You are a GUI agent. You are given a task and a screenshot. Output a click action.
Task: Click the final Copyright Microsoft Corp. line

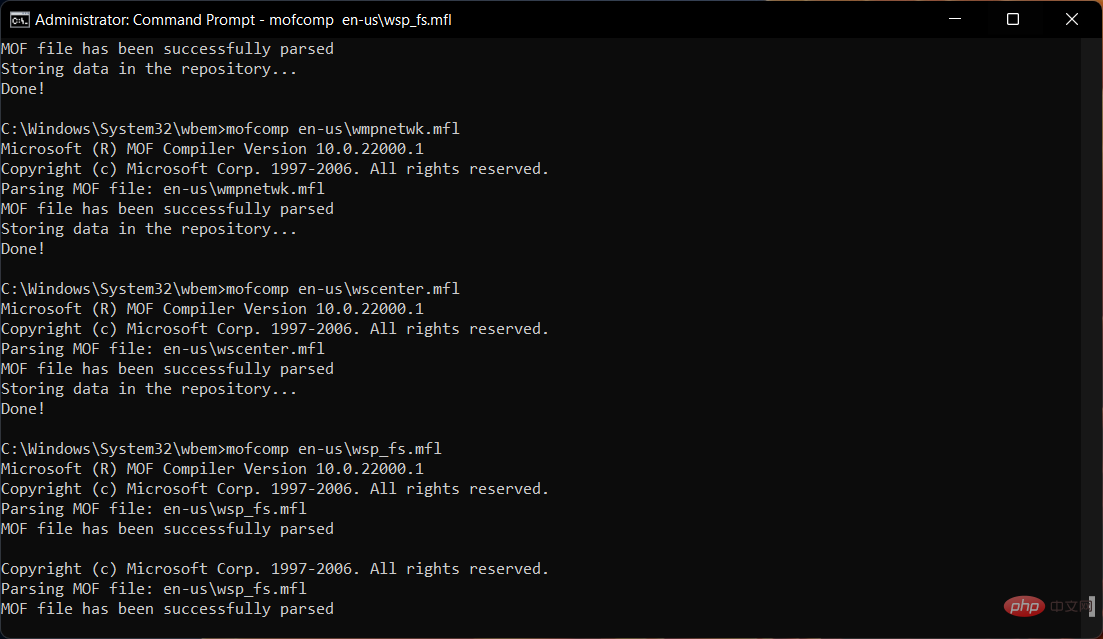pos(275,569)
